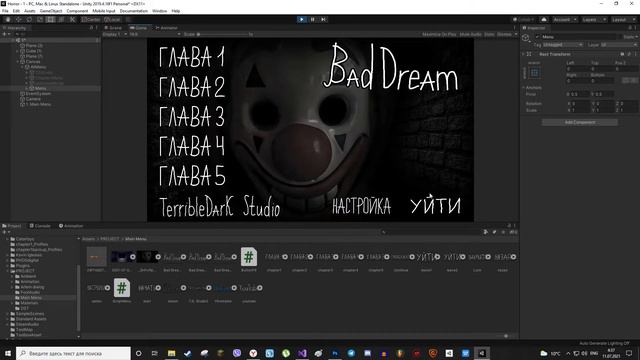
Task: Open the Collab dropdown
Action: [x=524, y=19]
